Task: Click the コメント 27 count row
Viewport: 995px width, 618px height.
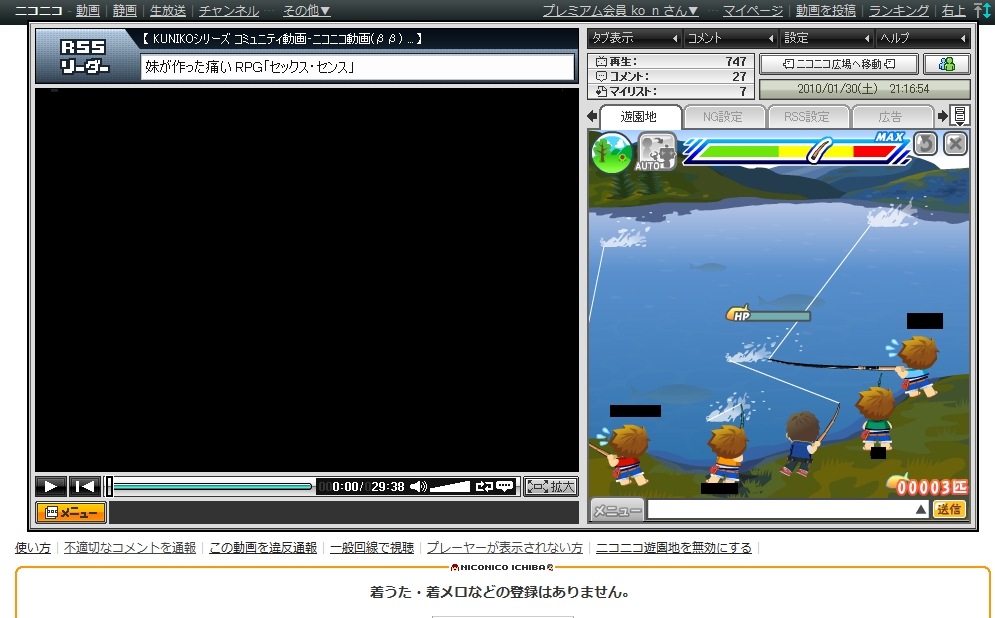Action: coord(671,76)
